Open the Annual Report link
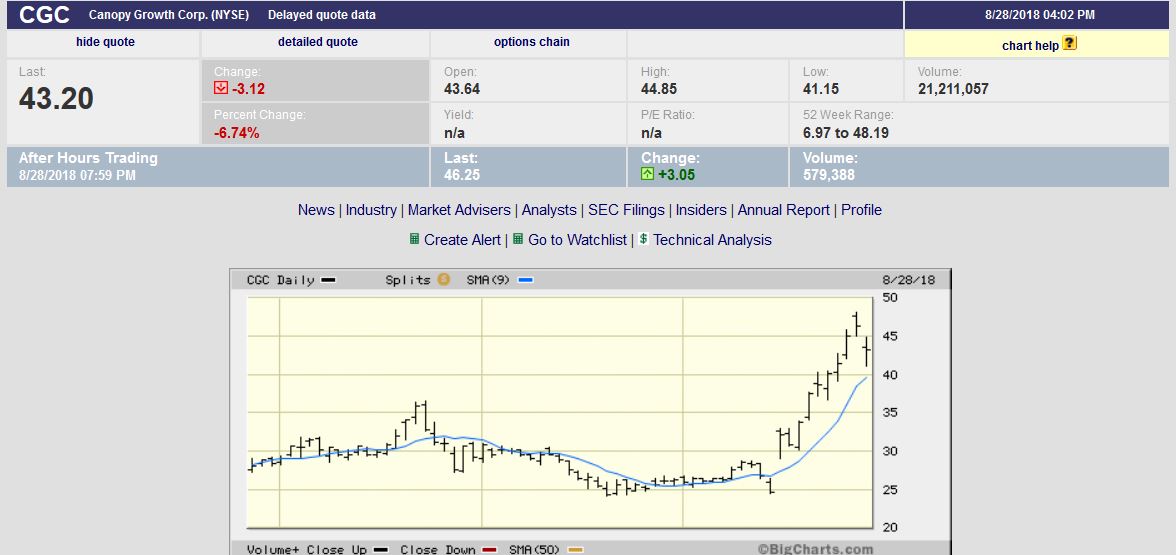Screen dimensions: 1176x555 pyautogui.click(x=783, y=210)
